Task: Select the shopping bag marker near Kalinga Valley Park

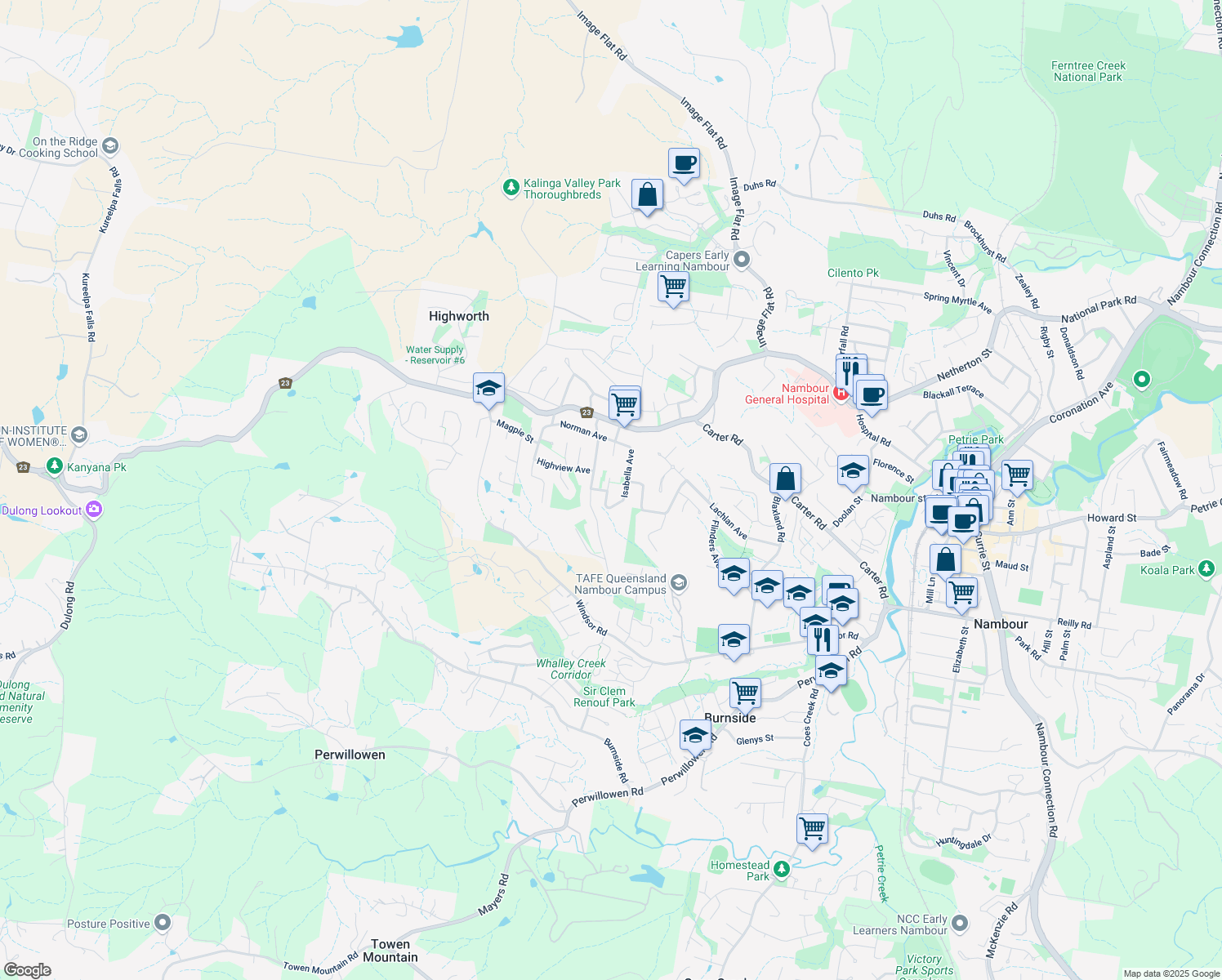Action: (647, 196)
